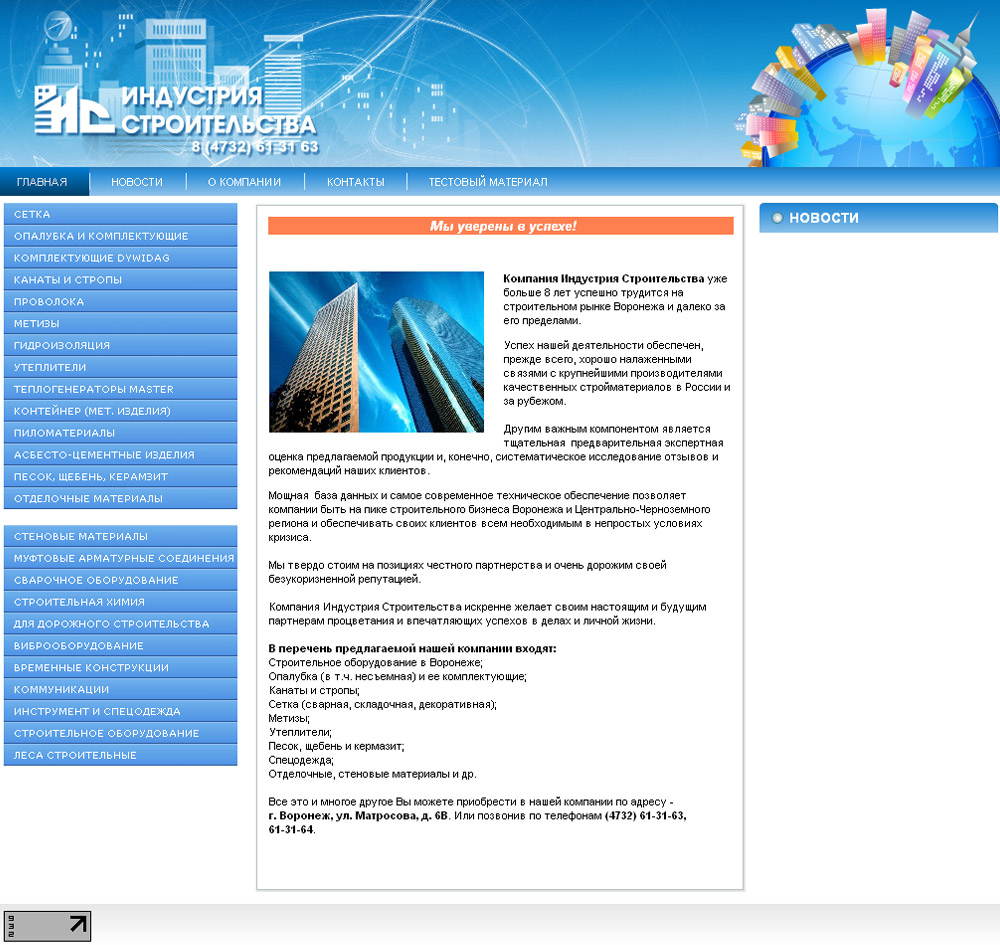Open Временные конструкции category
Image resolution: width=1000 pixels, height=945 pixels.
[121, 668]
